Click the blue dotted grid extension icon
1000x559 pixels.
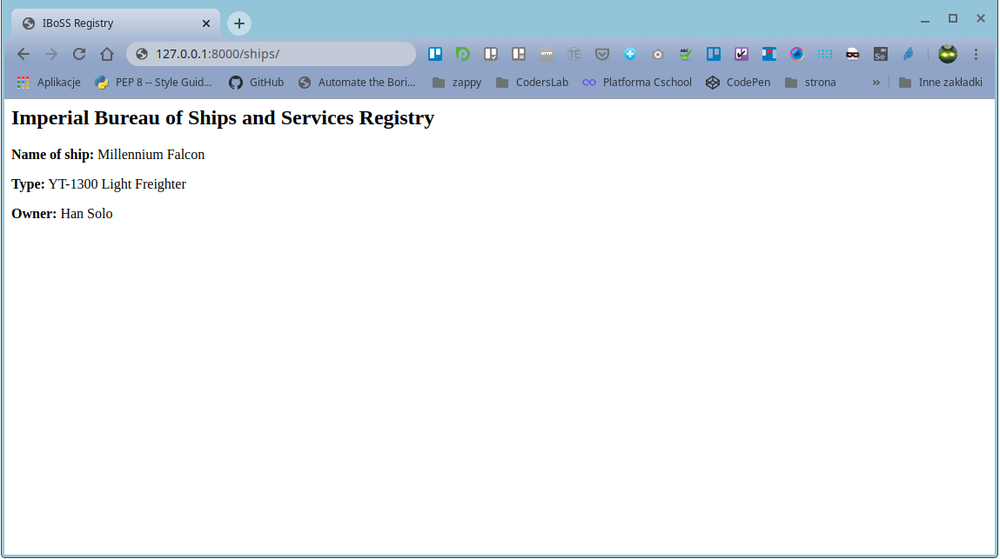click(825, 54)
